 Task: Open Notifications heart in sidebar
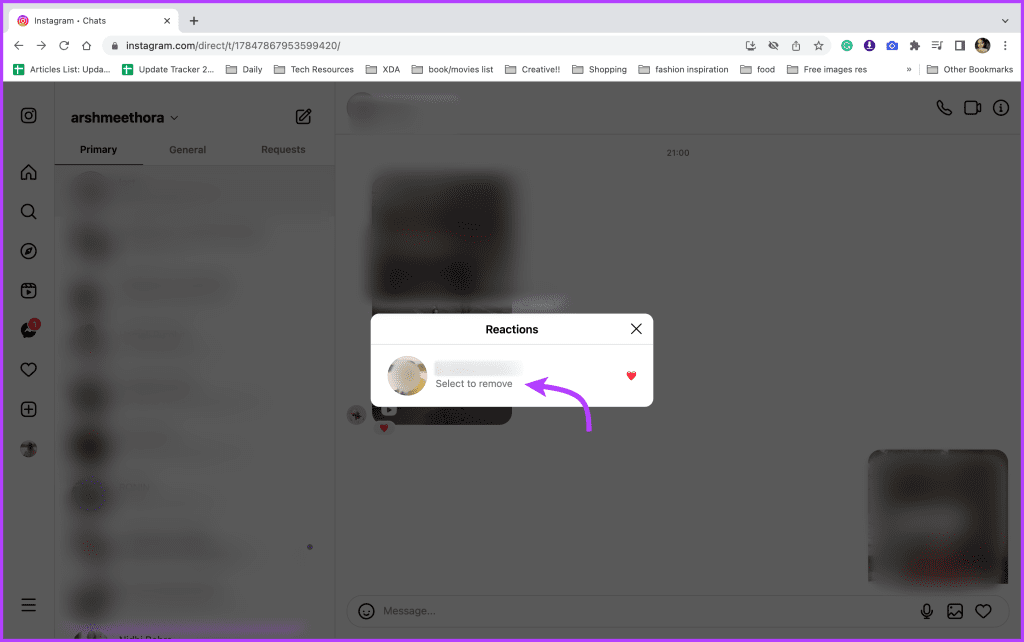28,370
